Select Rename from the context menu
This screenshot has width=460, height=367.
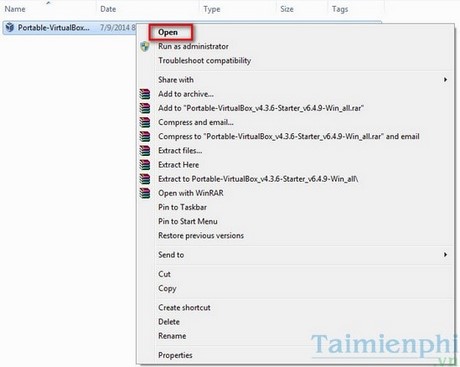[172, 336]
